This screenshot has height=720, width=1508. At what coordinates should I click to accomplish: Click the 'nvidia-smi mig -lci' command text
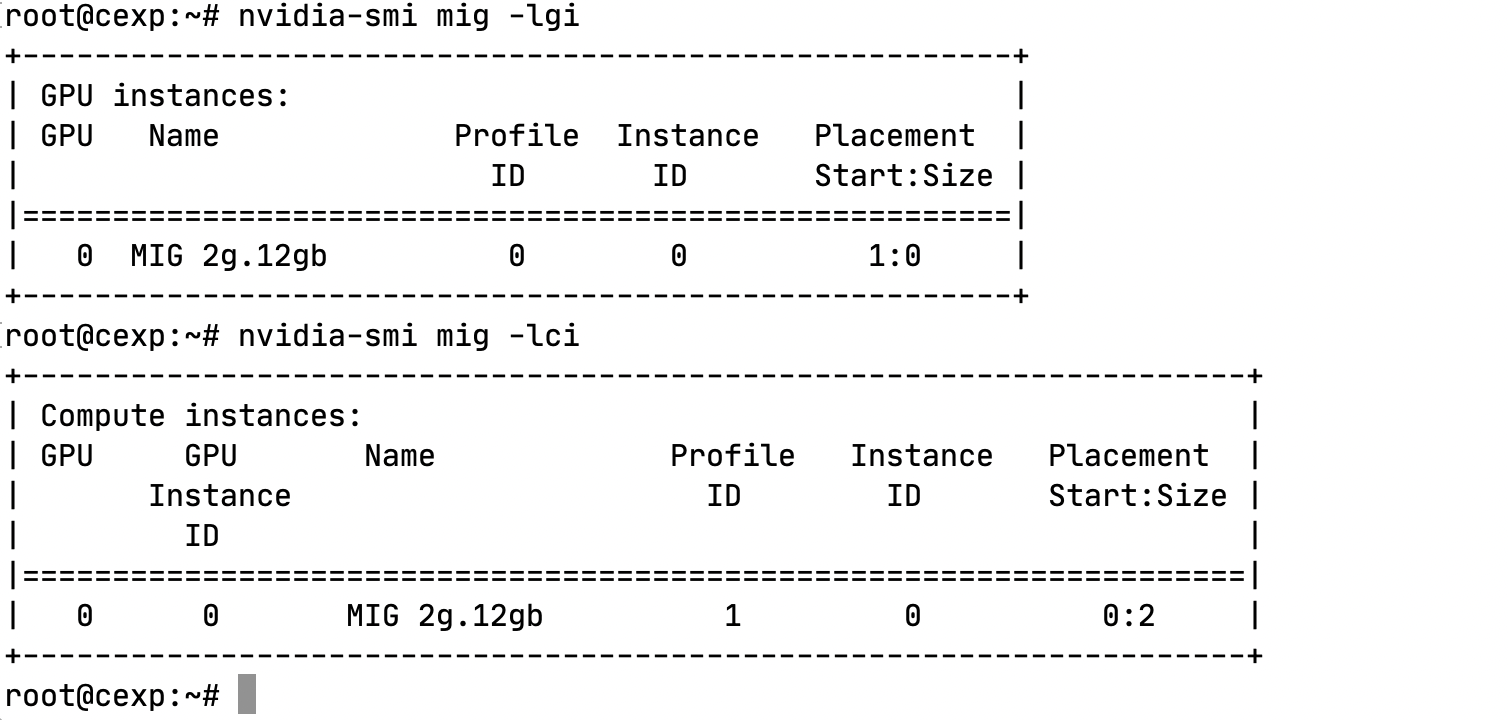[x=409, y=336]
